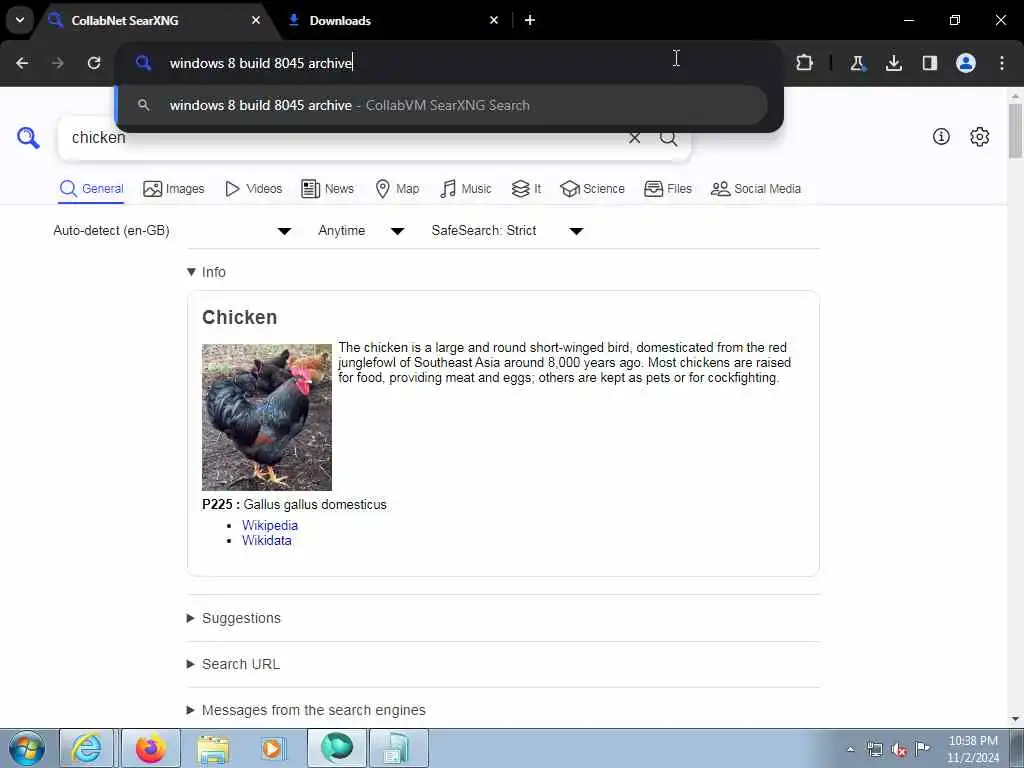This screenshot has width=1024, height=768.
Task: Open the Auto-detect (en-GB) language dropdown
Action: point(172,231)
